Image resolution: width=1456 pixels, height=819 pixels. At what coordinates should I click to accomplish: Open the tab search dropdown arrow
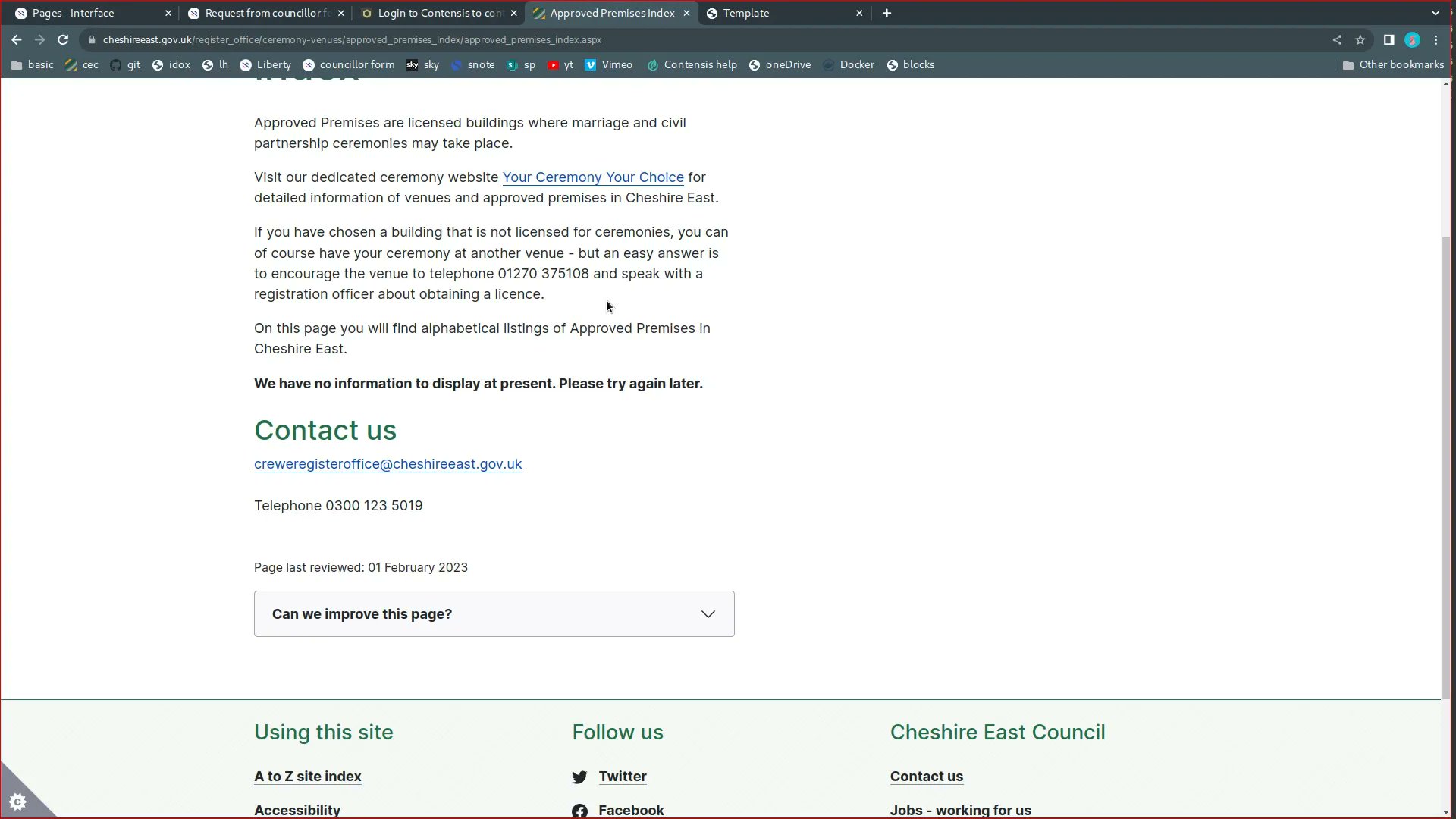pos(1436,13)
